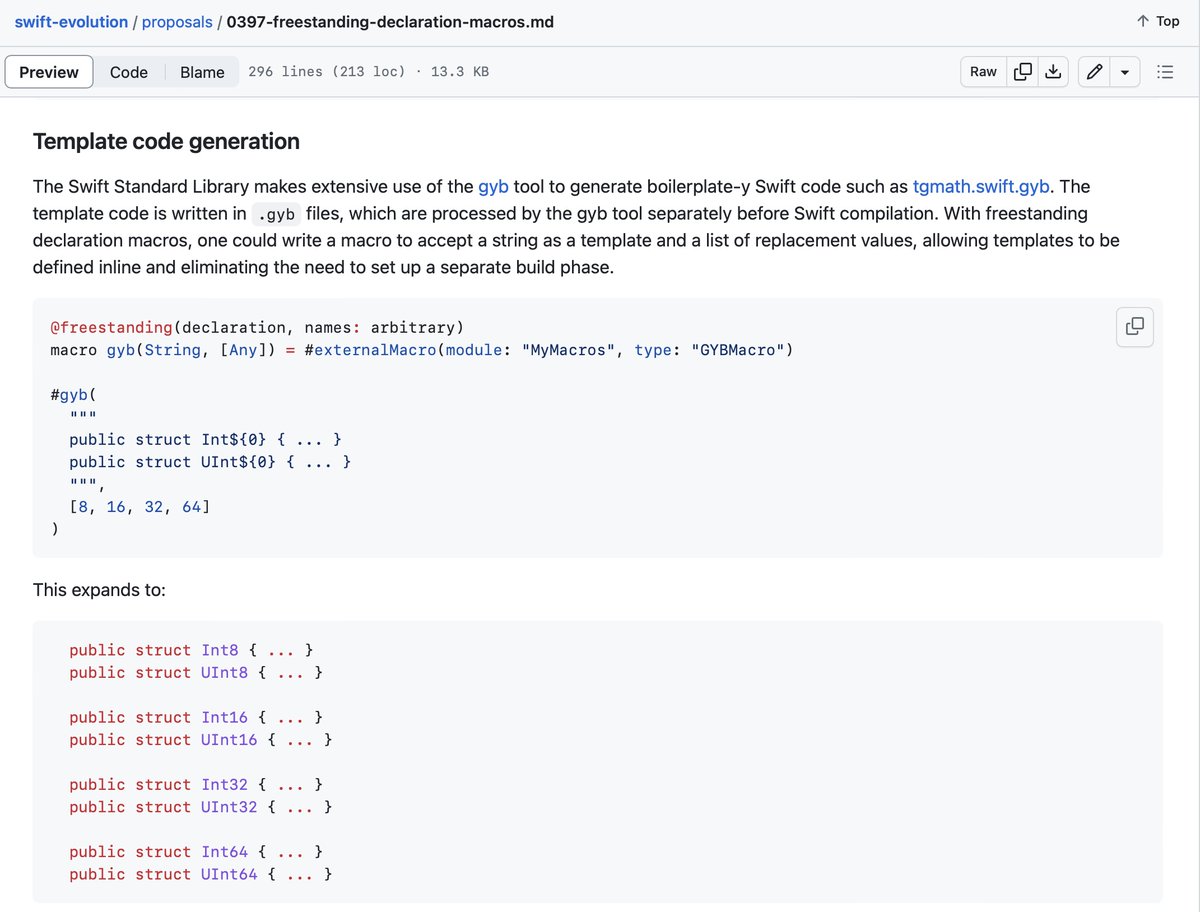
Task: Follow the gyb tool link
Action: [x=493, y=186]
